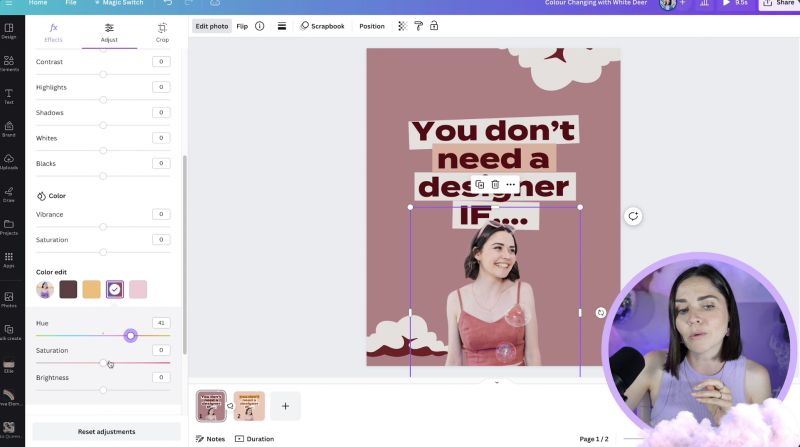
Task: Switch to the Adjust tab
Action: pyautogui.click(x=109, y=33)
